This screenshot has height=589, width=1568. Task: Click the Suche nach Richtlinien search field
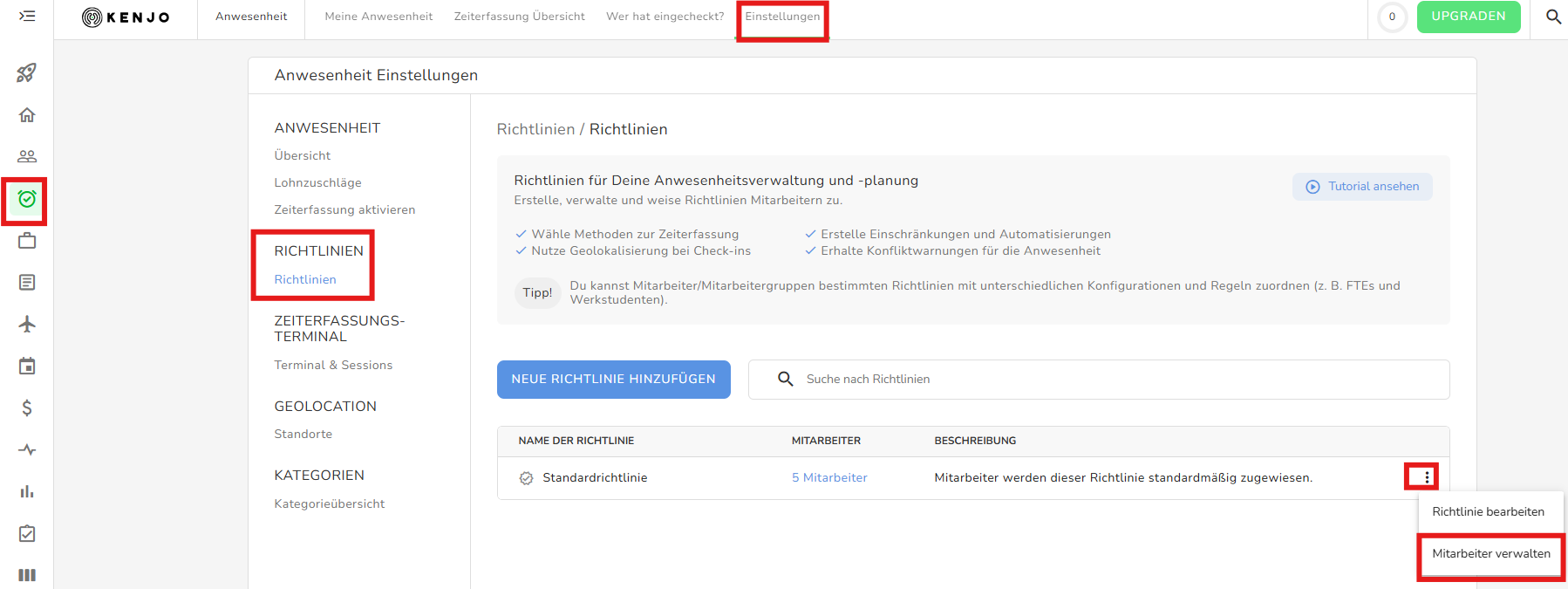(1099, 380)
